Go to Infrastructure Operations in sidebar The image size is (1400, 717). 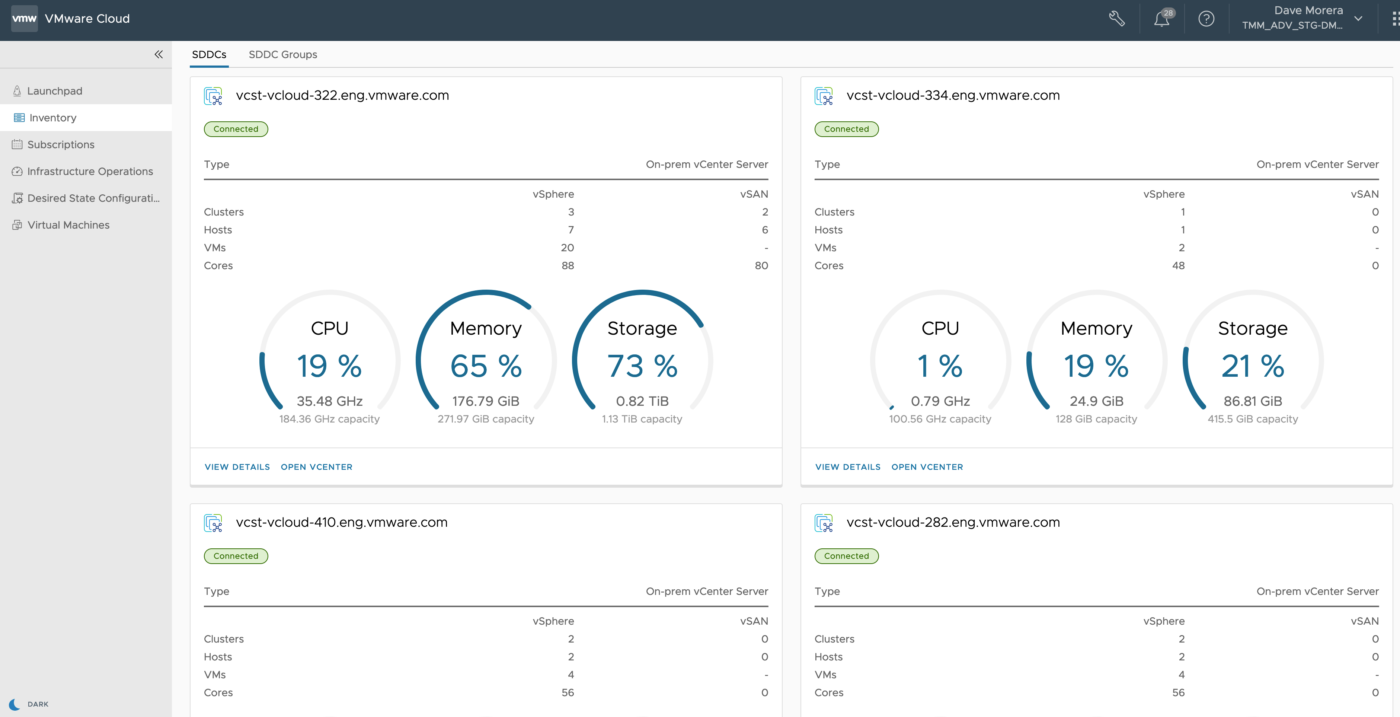click(90, 172)
